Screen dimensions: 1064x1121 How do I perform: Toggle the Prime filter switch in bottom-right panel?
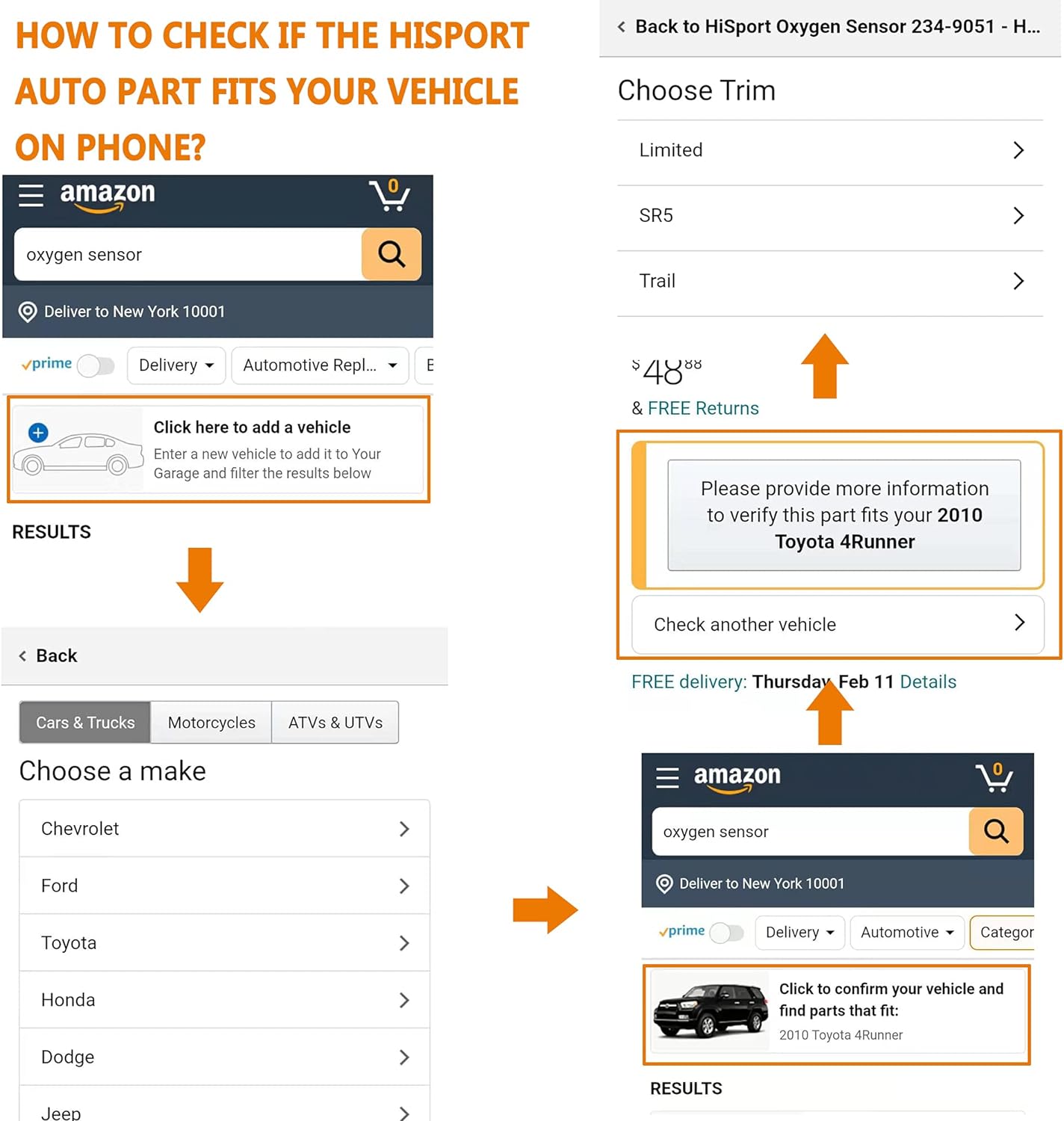tap(727, 933)
